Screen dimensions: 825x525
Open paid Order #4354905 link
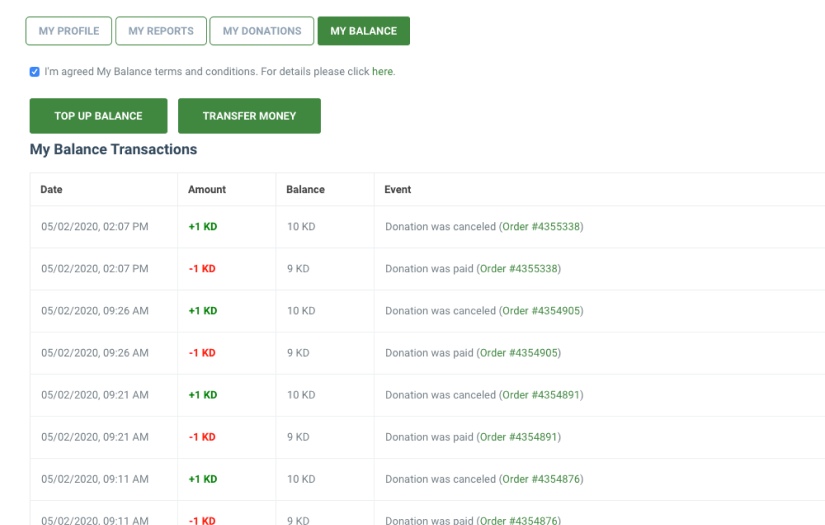pos(519,353)
